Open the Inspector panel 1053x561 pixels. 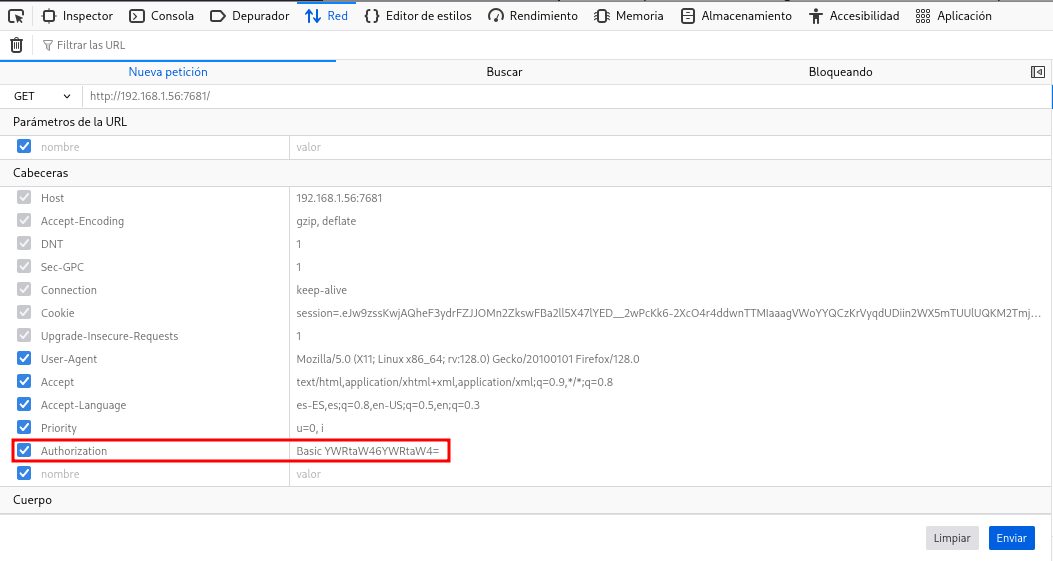pyautogui.click(x=78, y=16)
